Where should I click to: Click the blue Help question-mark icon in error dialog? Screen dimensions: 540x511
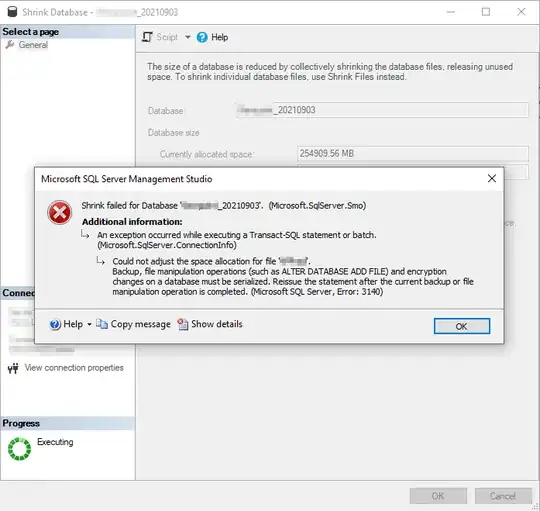[55, 324]
